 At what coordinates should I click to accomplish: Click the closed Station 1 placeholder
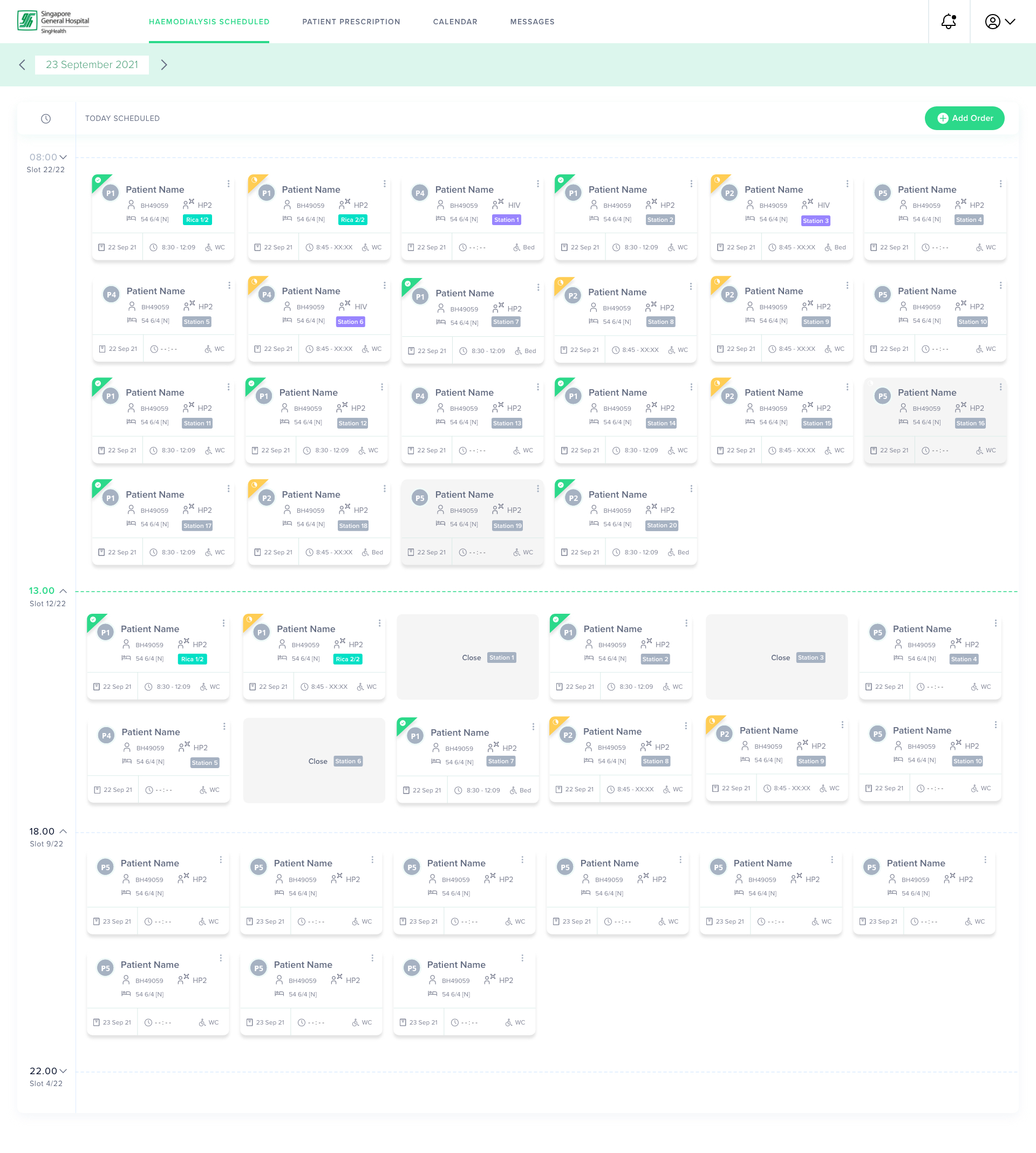tap(467, 657)
